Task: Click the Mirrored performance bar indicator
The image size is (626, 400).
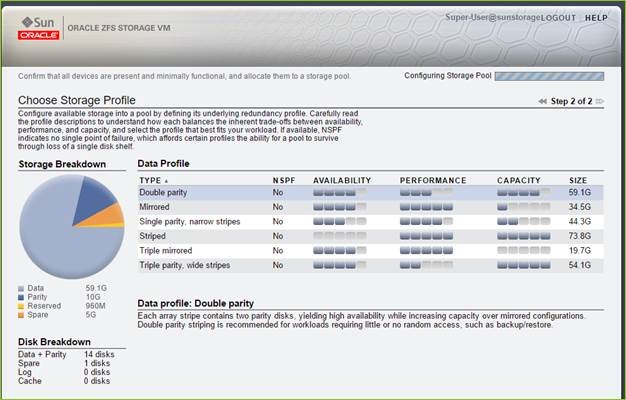Action: 426,207
